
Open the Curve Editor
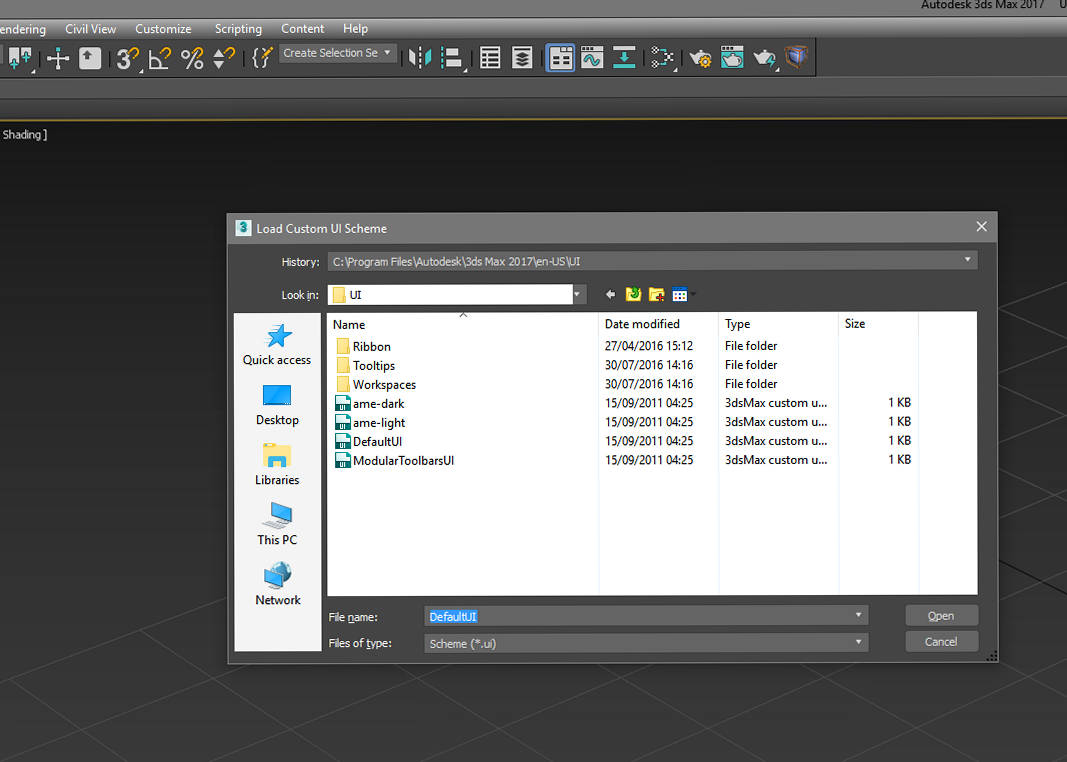coord(592,58)
